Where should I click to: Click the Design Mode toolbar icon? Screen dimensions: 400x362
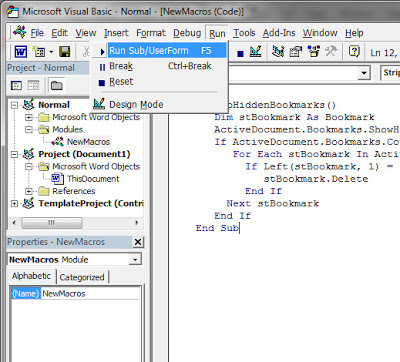(256, 52)
